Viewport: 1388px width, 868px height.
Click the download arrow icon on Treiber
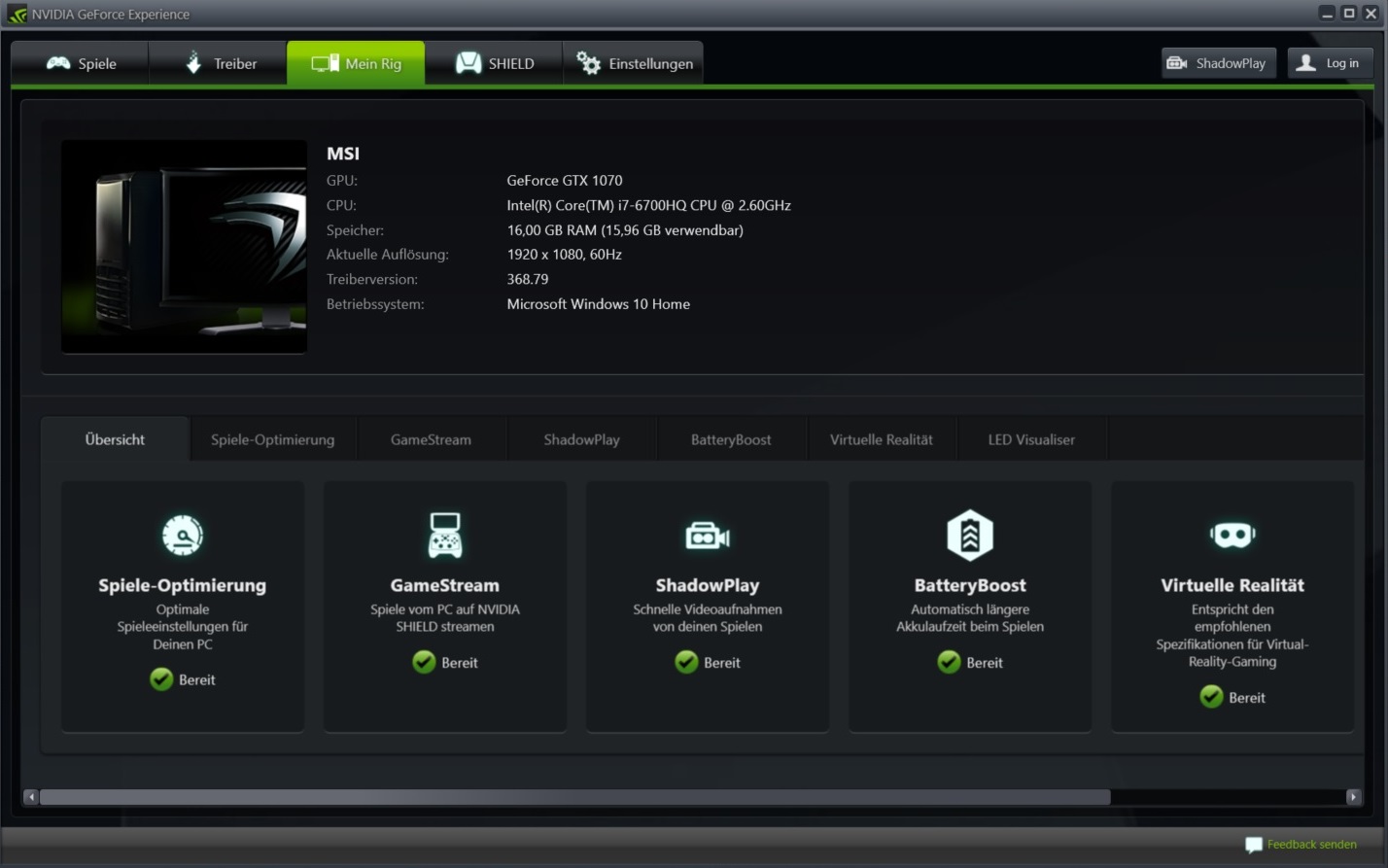[x=193, y=62]
